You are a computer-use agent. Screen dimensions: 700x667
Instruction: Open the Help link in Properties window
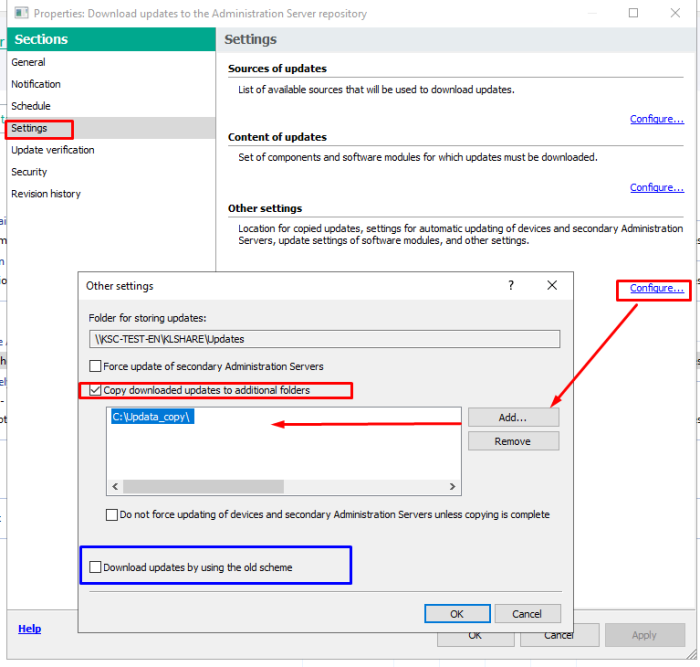(29, 629)
